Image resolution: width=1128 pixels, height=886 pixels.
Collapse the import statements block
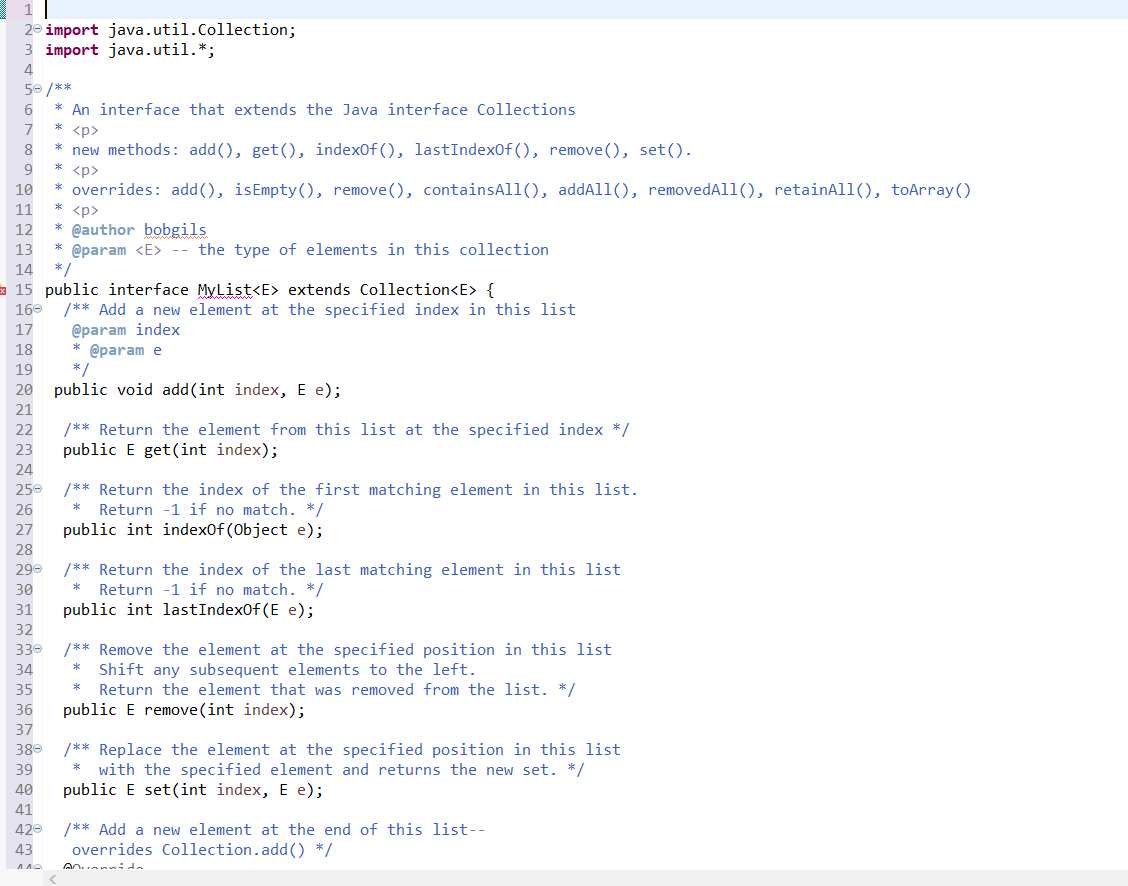click(x=37, y=29)
